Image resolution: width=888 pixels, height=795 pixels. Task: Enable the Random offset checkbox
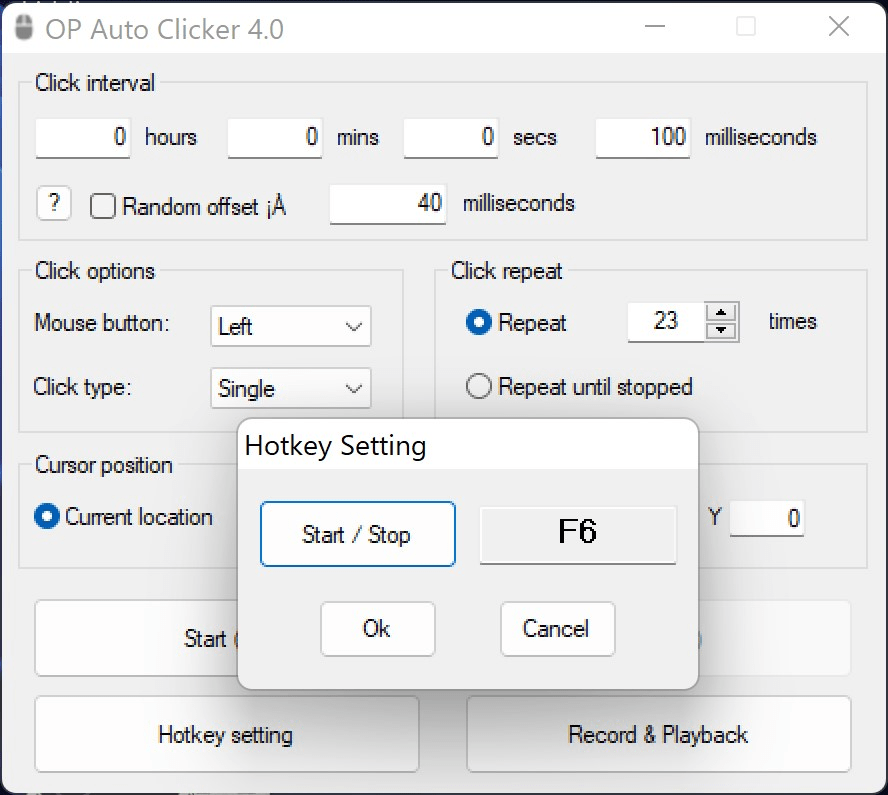[103, 206]
